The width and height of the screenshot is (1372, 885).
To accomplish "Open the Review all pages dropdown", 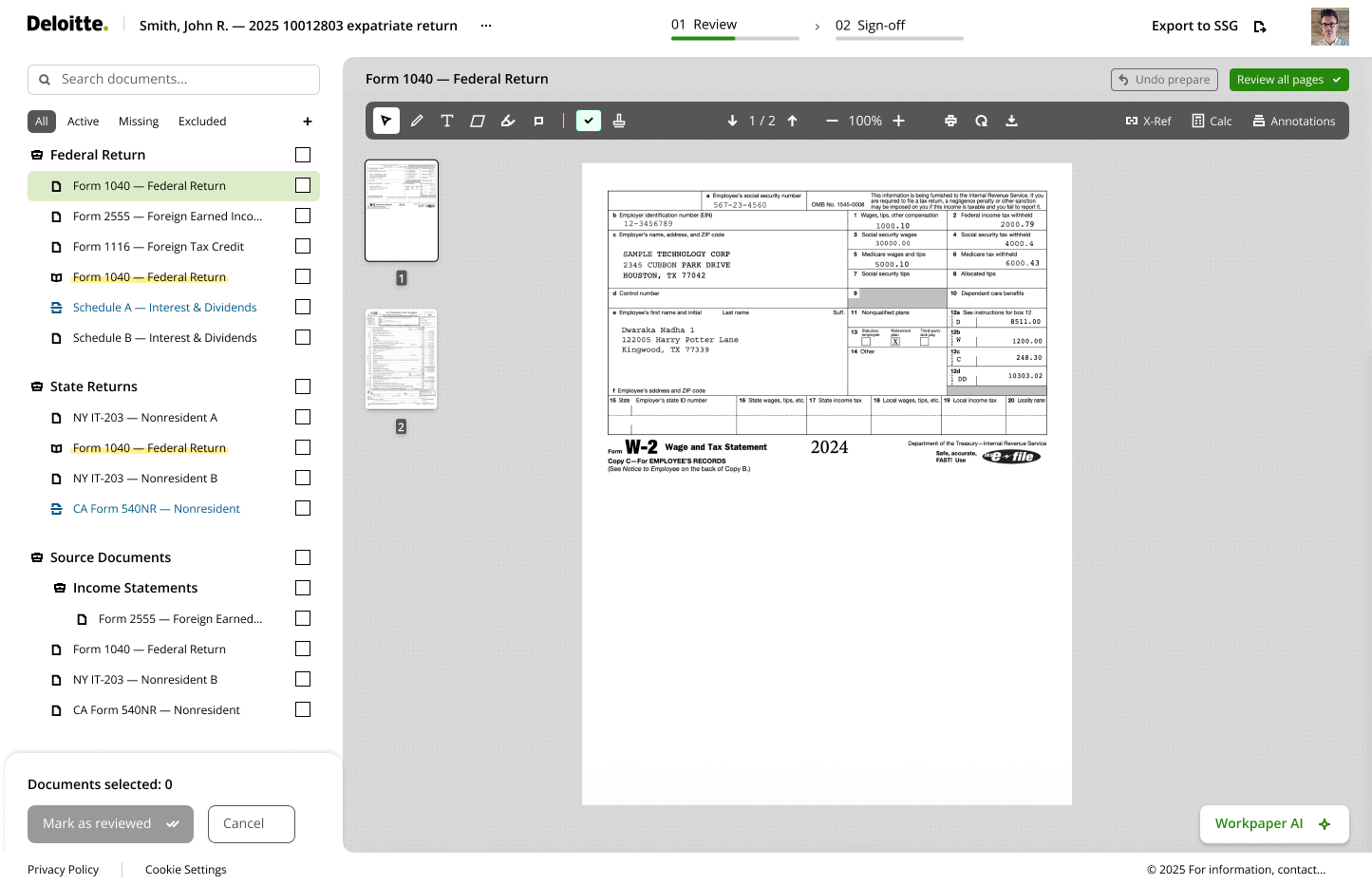I will tap(1289, 80).
